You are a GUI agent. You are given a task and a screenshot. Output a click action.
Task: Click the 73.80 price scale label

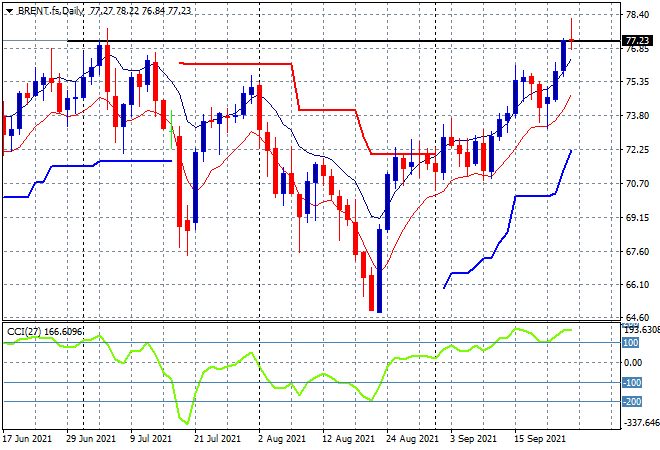point(637,115)
